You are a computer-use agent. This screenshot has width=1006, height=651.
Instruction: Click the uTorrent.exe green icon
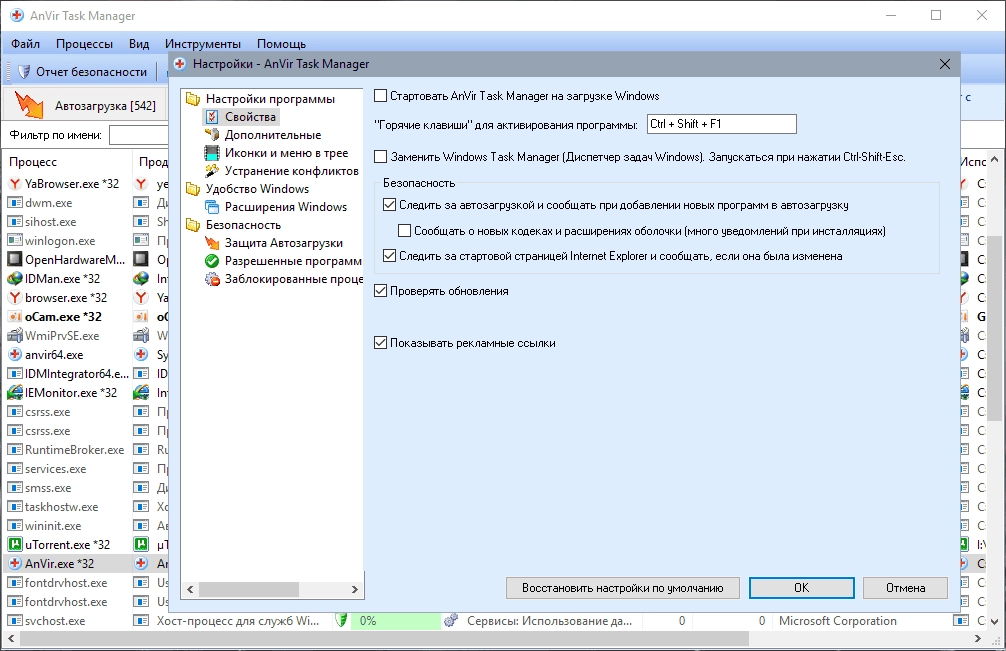14,545
